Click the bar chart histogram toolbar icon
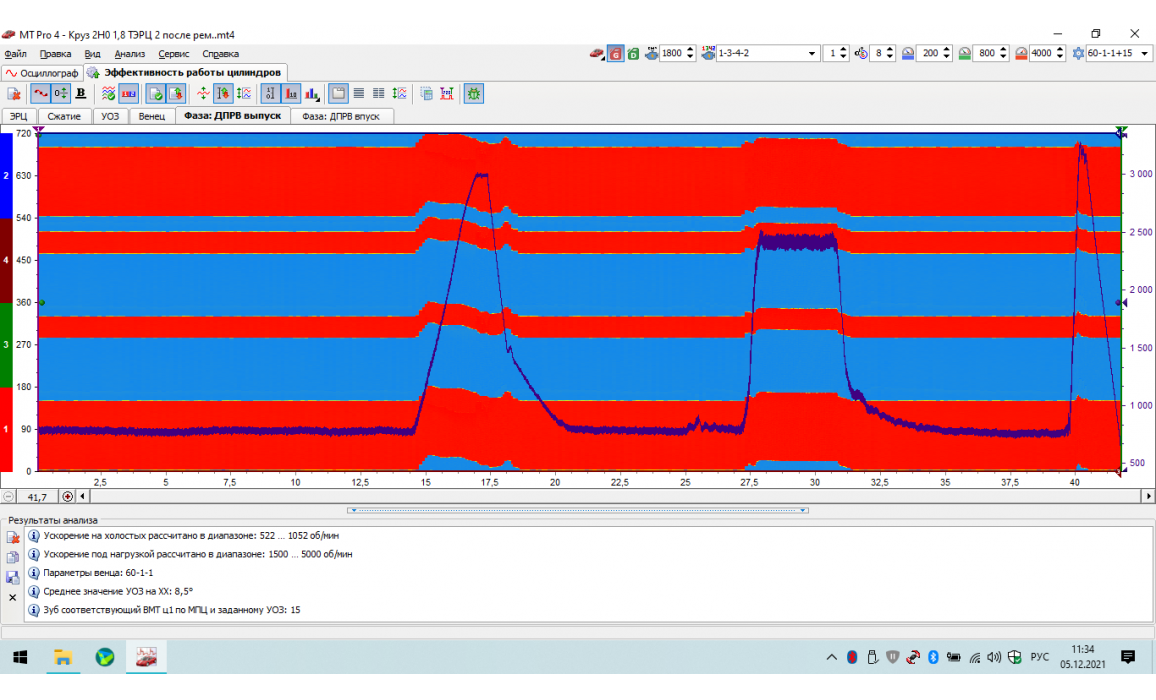 click(x=311, y=93)
